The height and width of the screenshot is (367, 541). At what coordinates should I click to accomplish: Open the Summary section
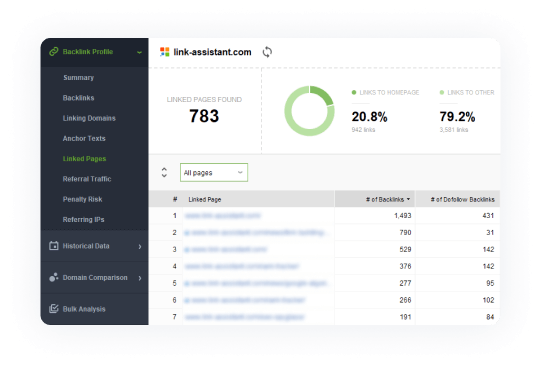tap(79, 78)
